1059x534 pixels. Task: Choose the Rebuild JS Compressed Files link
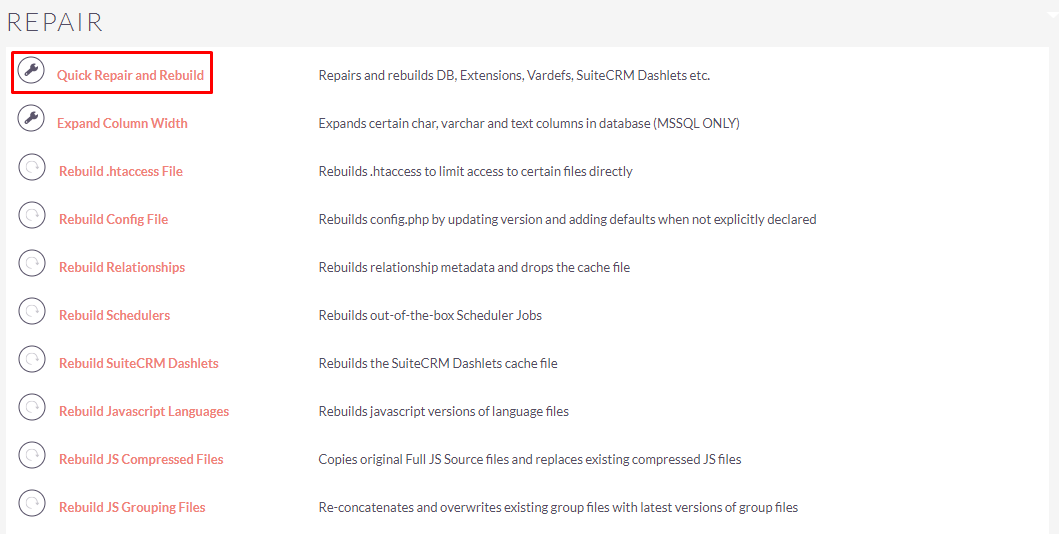141,458
